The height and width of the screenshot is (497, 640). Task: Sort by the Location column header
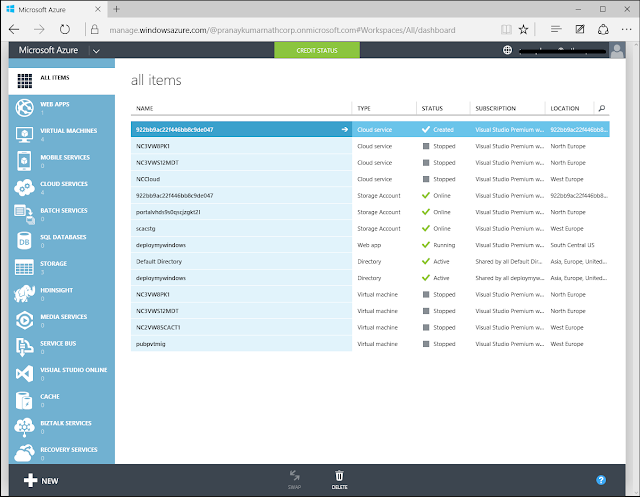point(564,108)
